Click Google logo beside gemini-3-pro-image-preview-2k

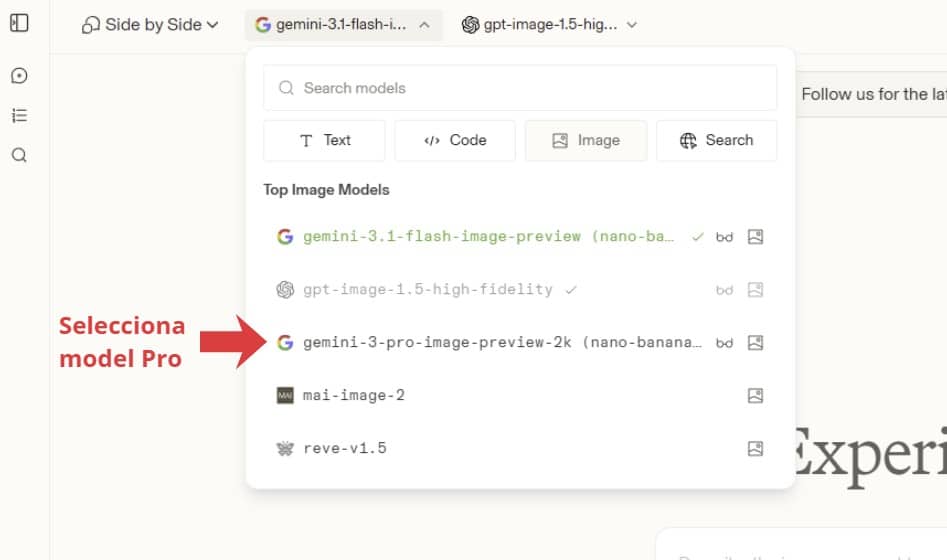(x=285, y=343)
